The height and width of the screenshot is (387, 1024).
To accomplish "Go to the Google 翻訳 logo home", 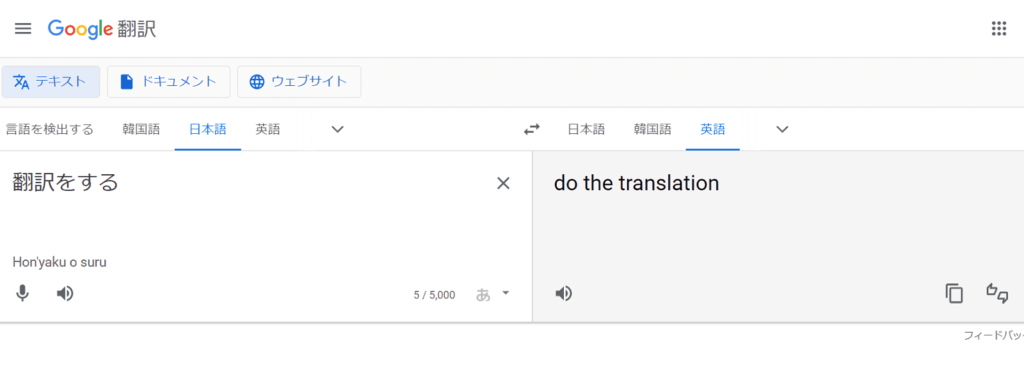I will pos(102,29).
